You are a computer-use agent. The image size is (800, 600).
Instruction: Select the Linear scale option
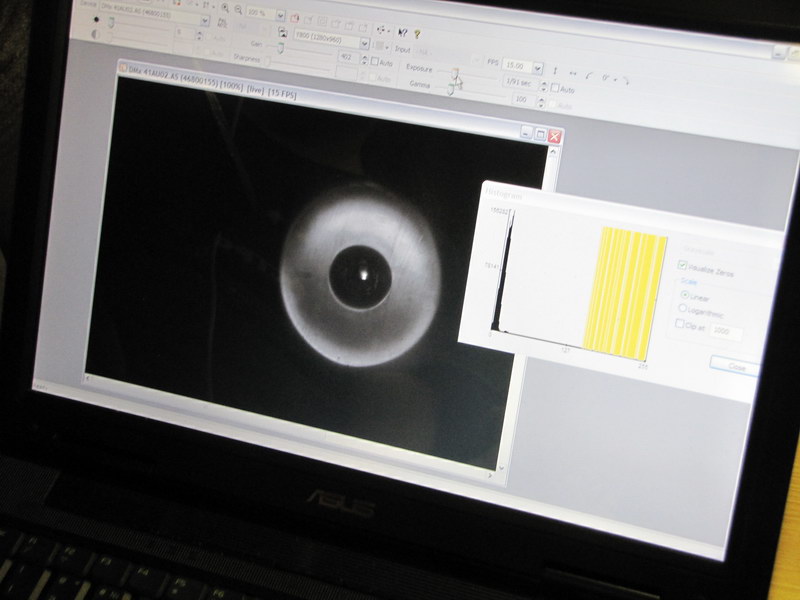(x=685, y=294)
